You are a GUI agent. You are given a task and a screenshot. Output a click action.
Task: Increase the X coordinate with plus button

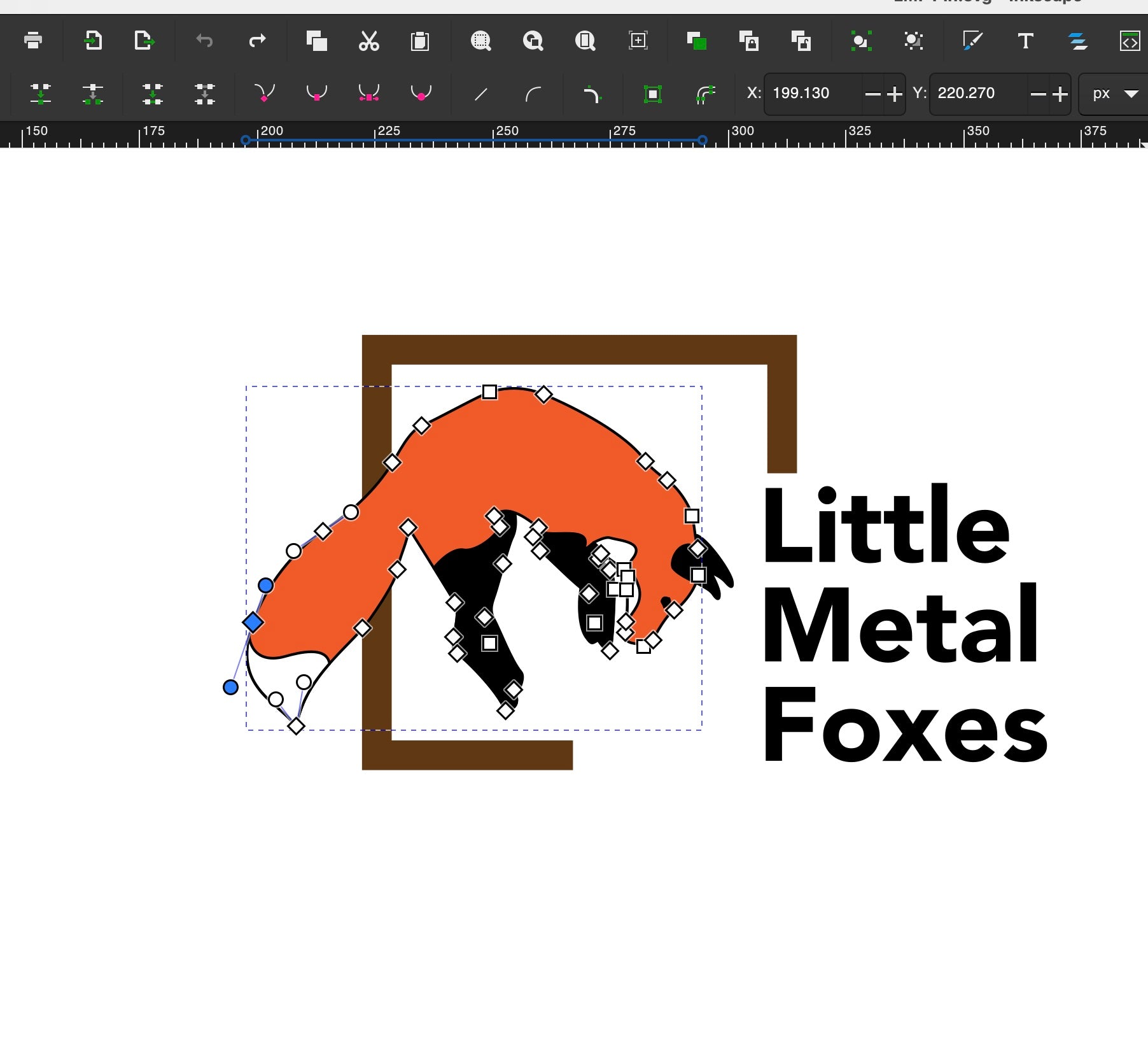pyautogui.click(x=895, y=94)
